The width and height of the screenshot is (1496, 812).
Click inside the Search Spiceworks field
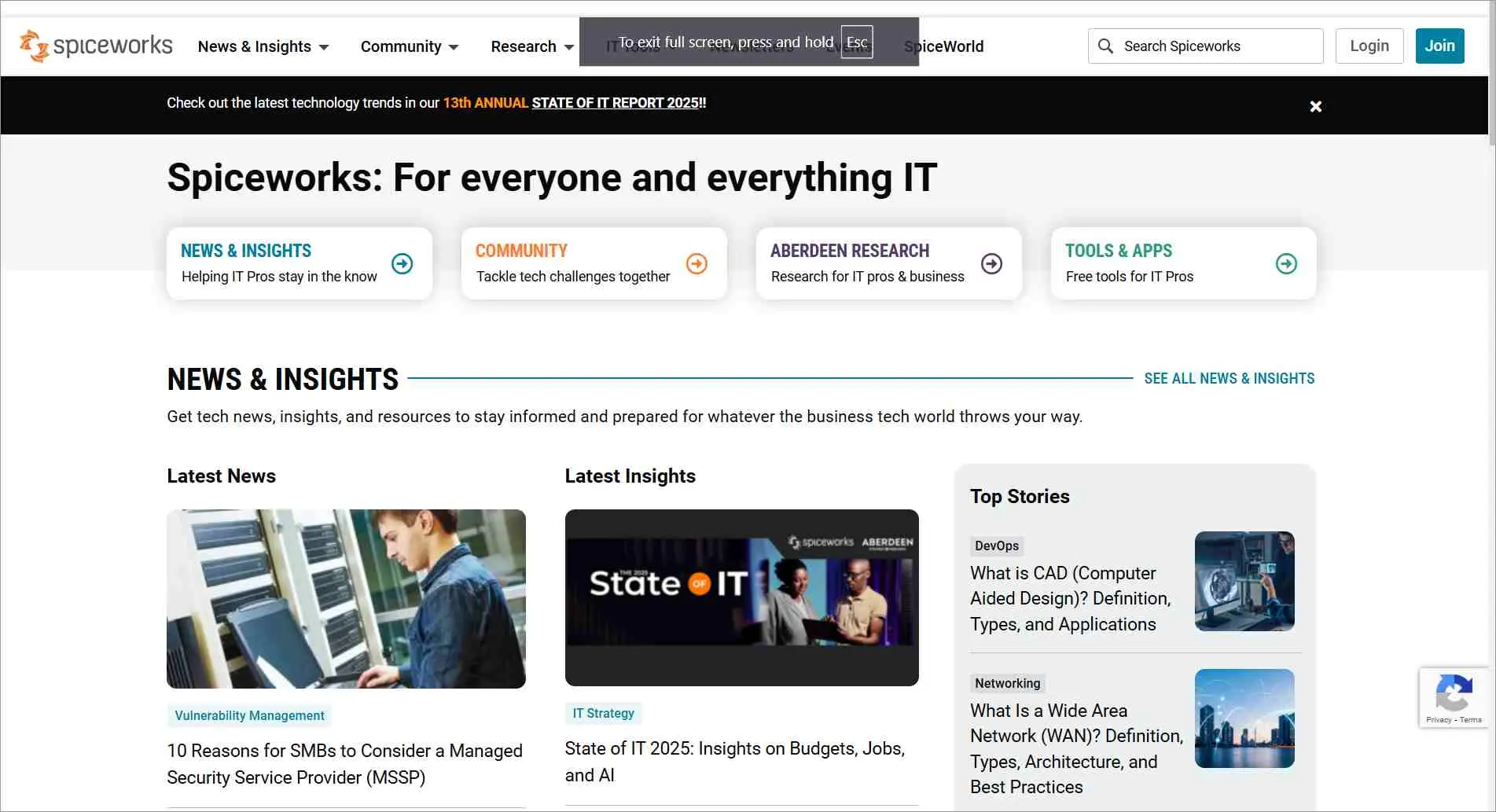click(1203, 46)
